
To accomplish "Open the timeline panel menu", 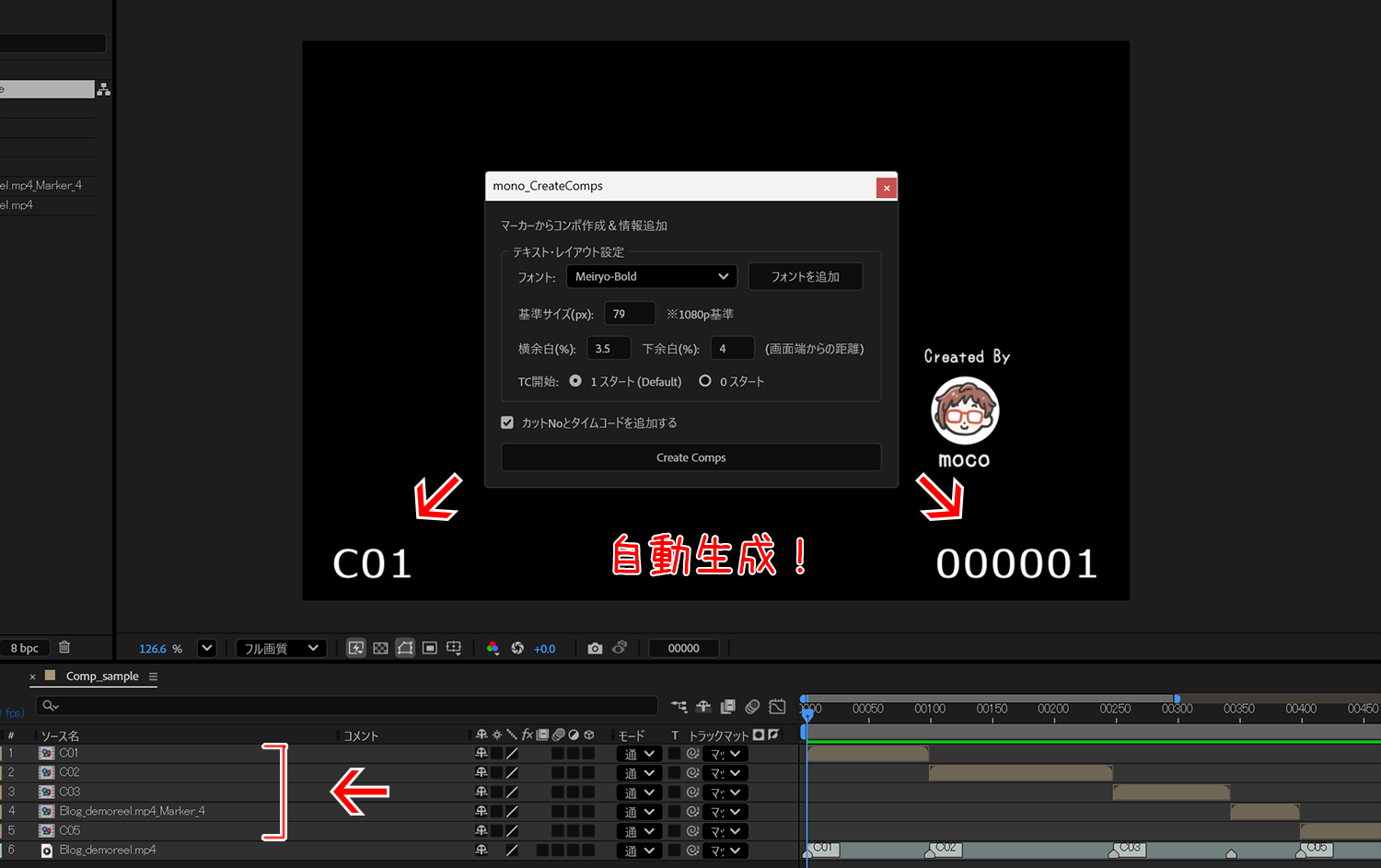I will tap(154, 676).
